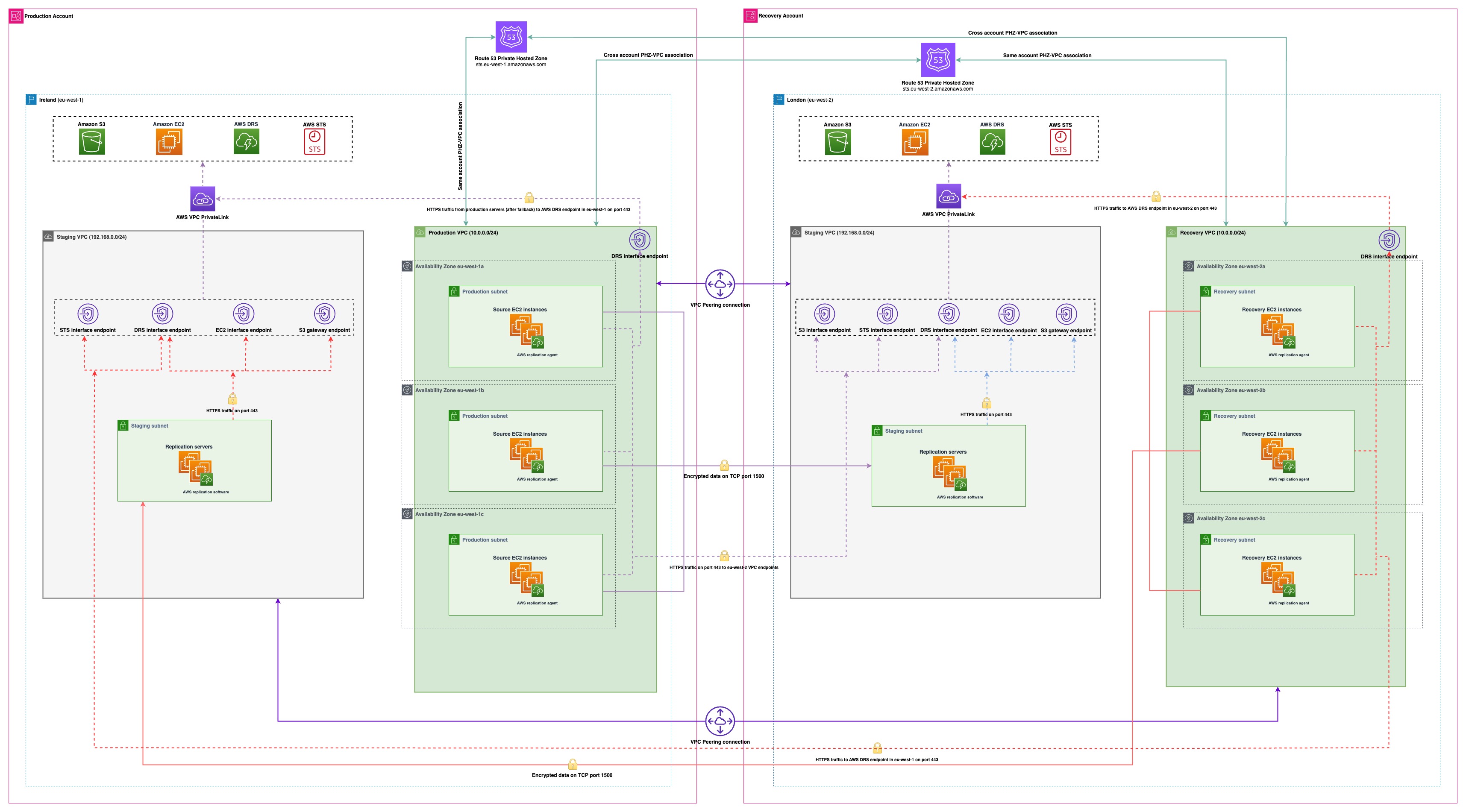The image size is (1466, 812).
Task: Select the Amazon S3 icon in Ireland region
Action: pos(91,142)
